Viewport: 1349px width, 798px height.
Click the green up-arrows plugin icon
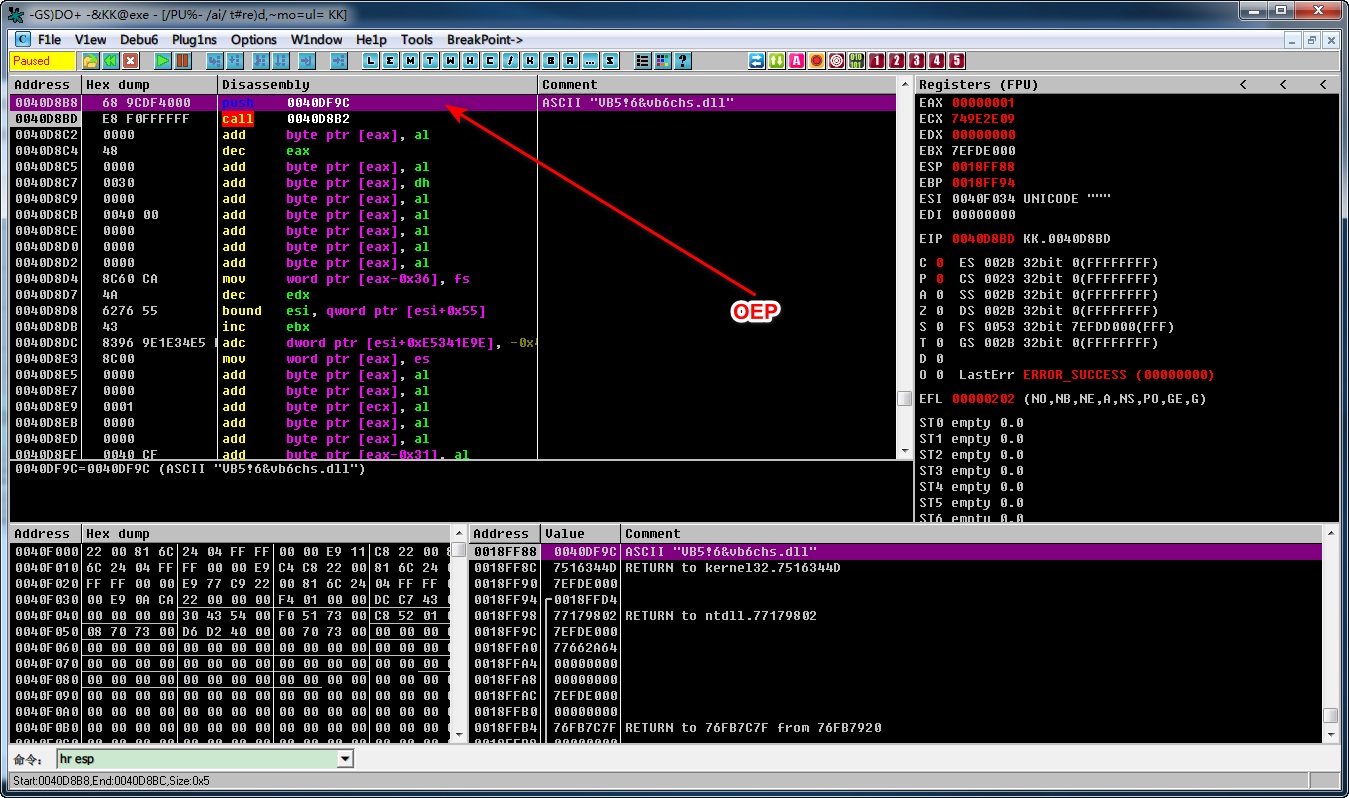(x=777, y=61)
